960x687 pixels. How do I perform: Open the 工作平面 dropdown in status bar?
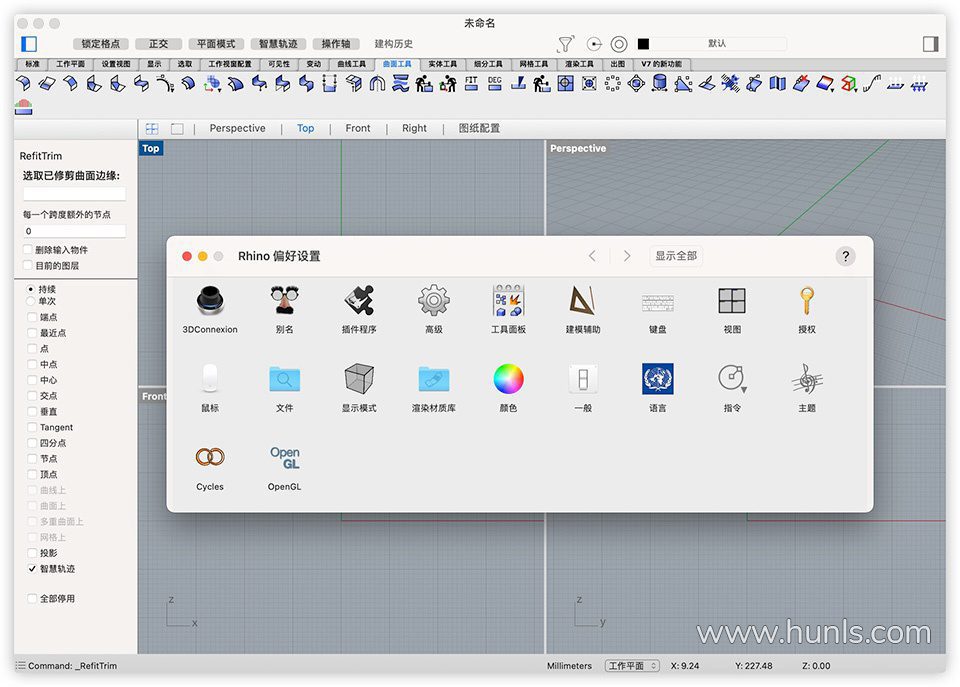click(632, 666)
